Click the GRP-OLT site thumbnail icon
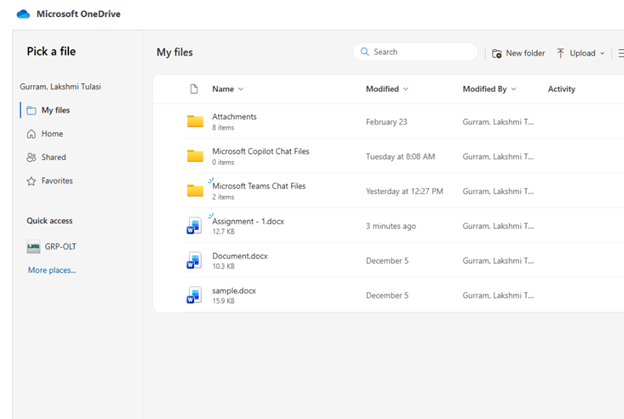Image resolution: width=624 pixels, height=419 pixels. [33, 247]
